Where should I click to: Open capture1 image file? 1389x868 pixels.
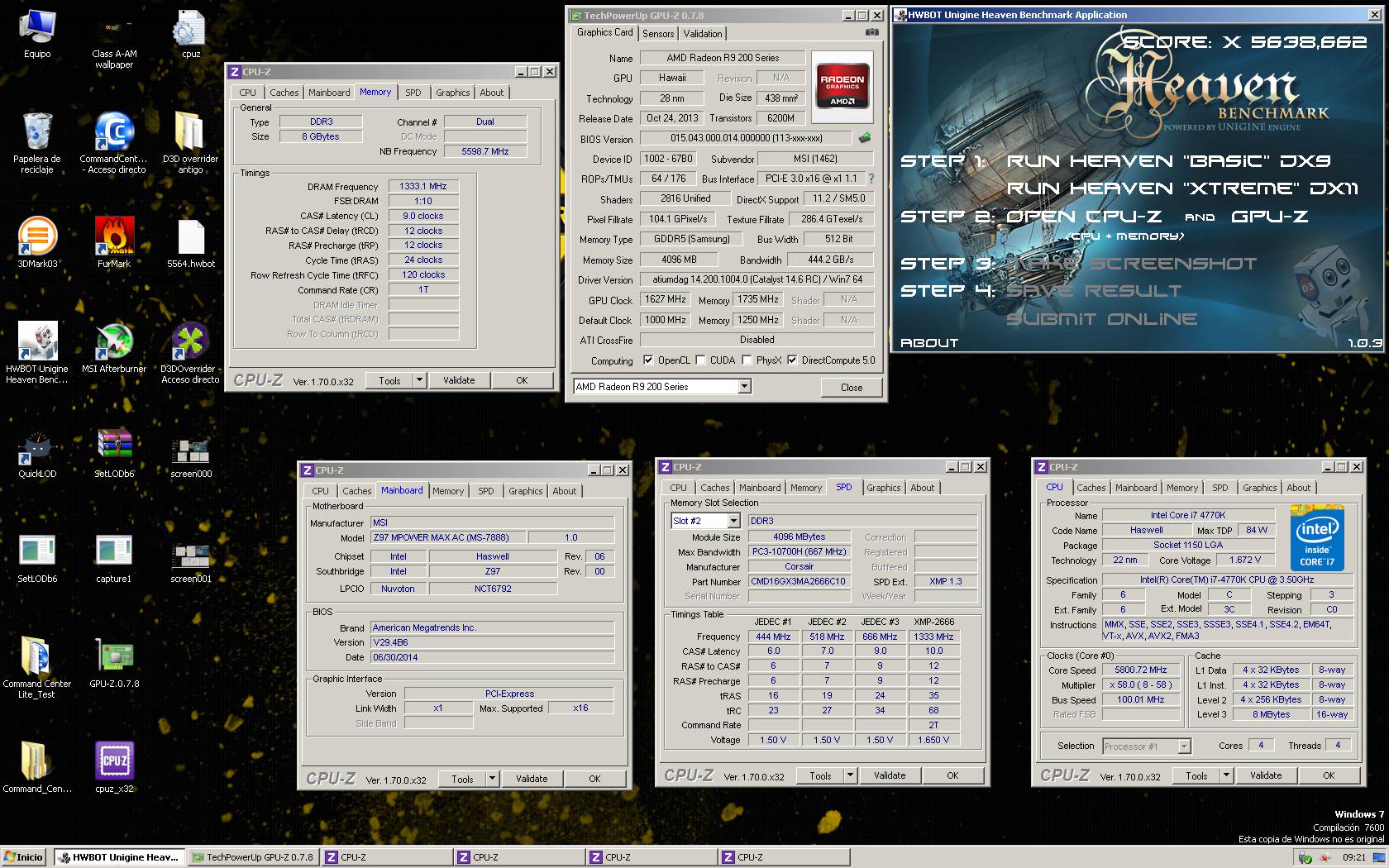coord(114,558)
